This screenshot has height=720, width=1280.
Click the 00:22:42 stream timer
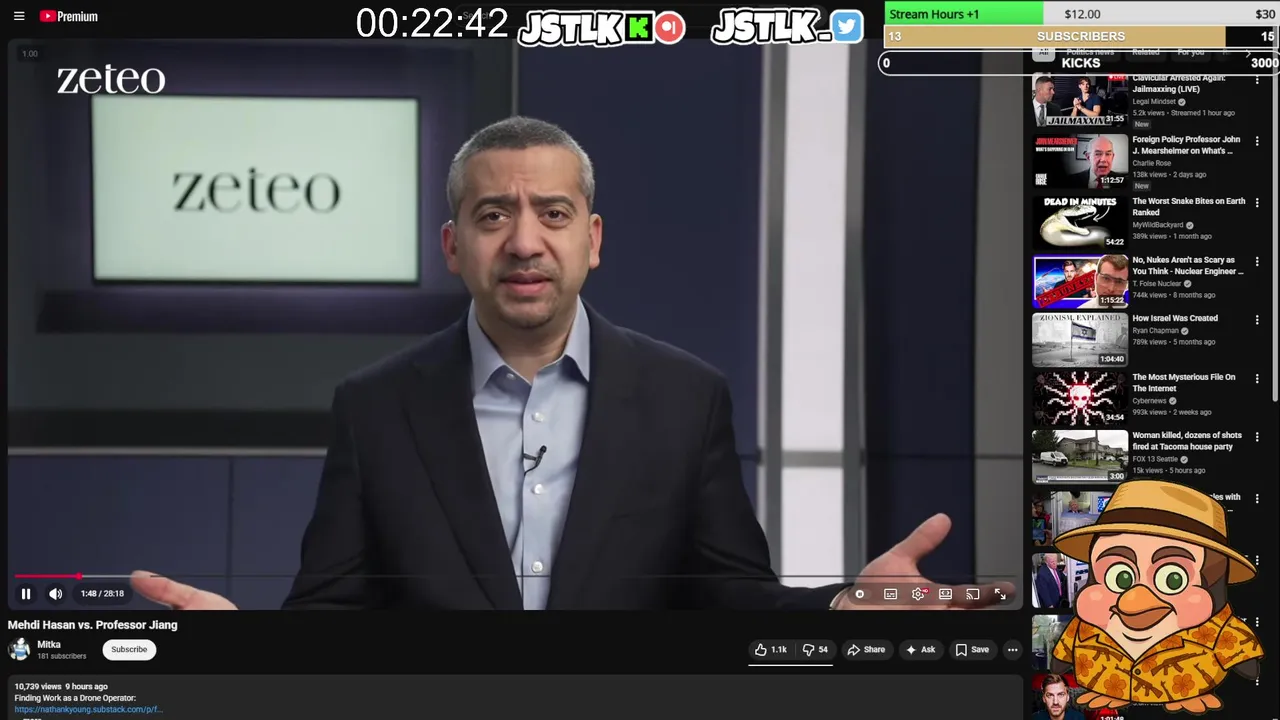(x=432, y=24)
